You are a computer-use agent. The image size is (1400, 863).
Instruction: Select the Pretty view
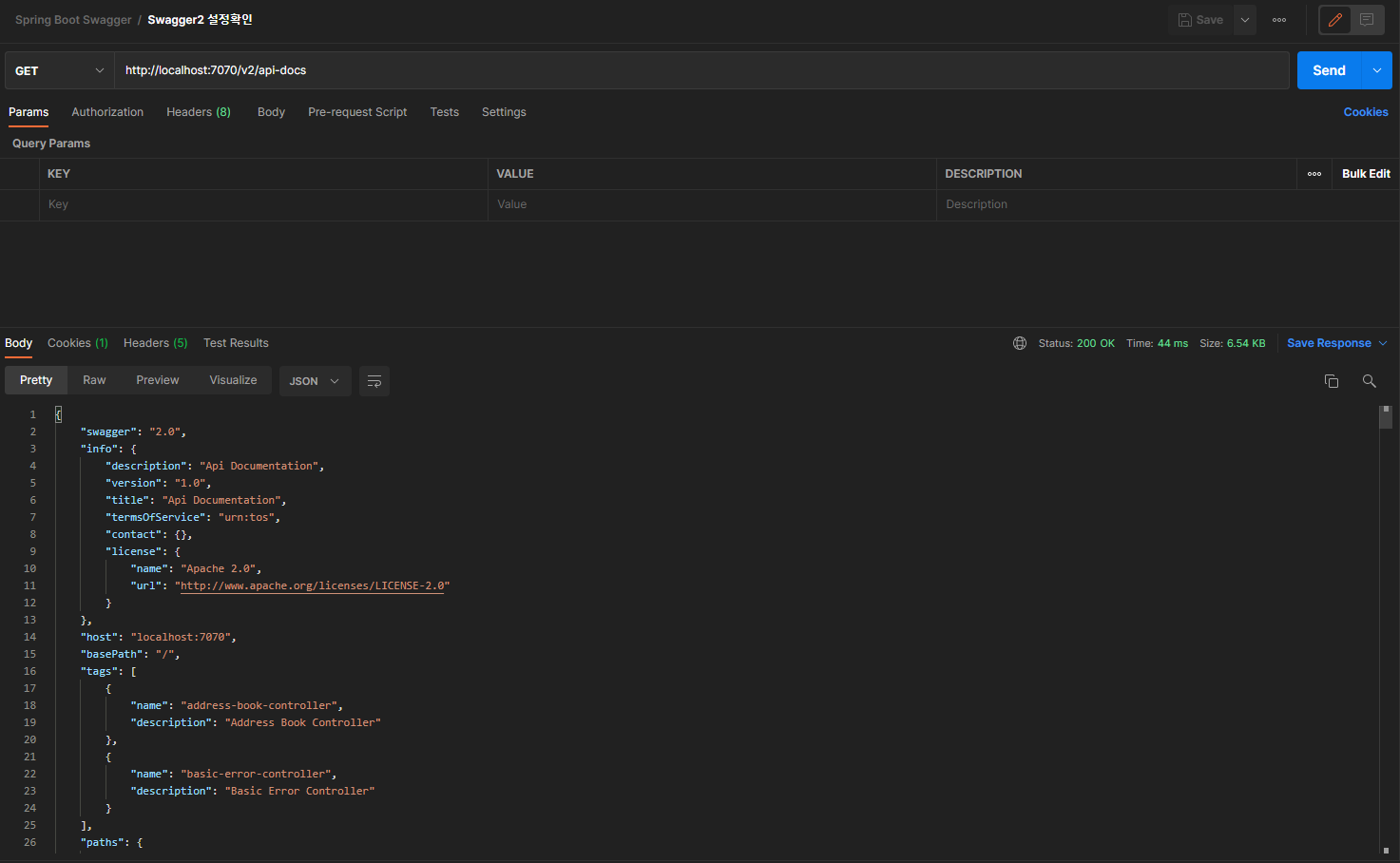click(36, 380)
